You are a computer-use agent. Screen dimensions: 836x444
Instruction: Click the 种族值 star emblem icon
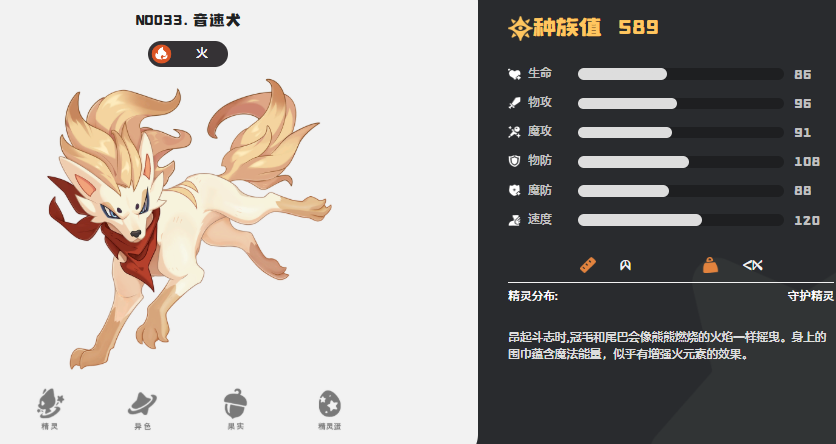tap(519, 28)
